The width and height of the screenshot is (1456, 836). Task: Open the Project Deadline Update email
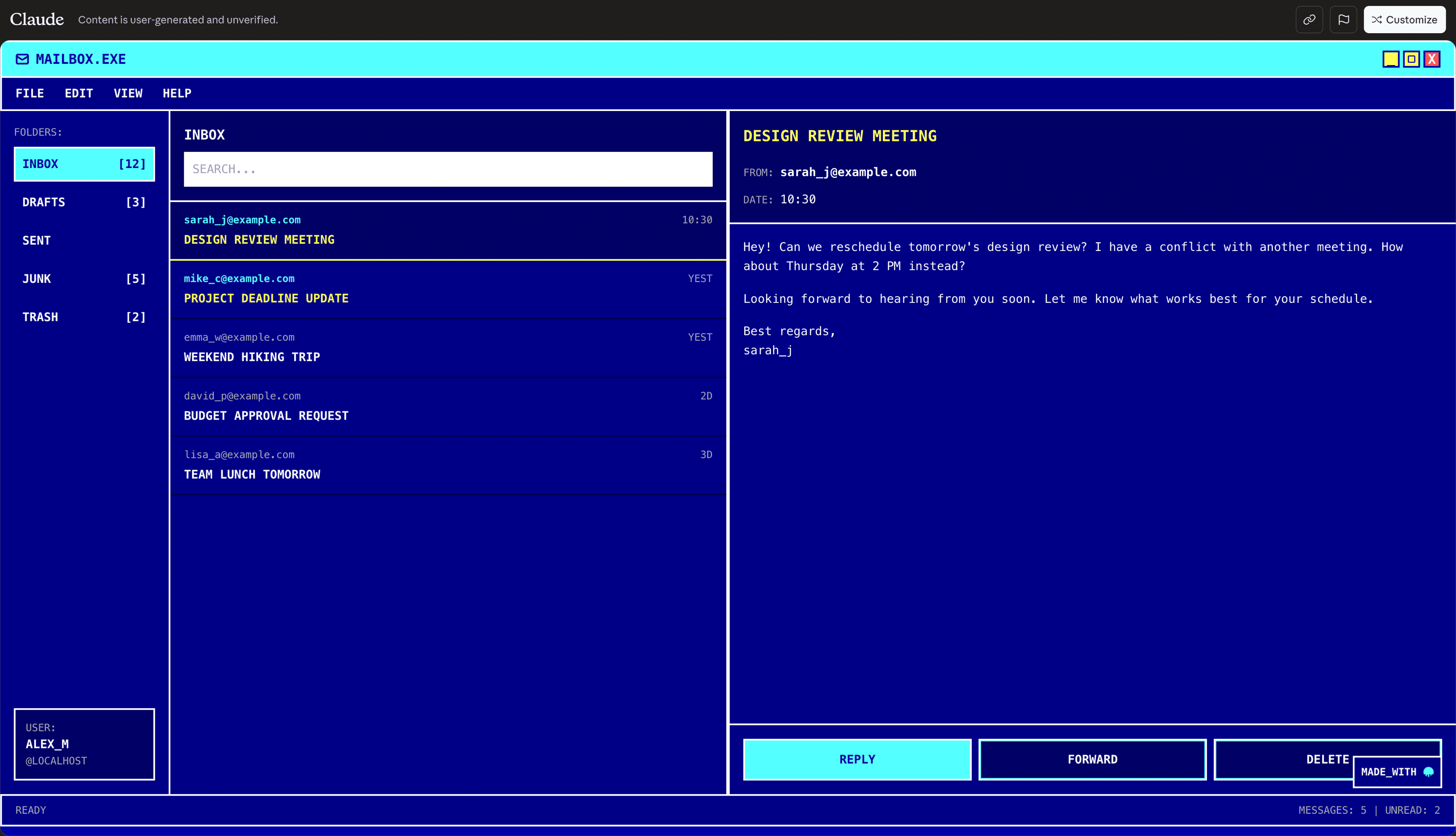point(448,289)
